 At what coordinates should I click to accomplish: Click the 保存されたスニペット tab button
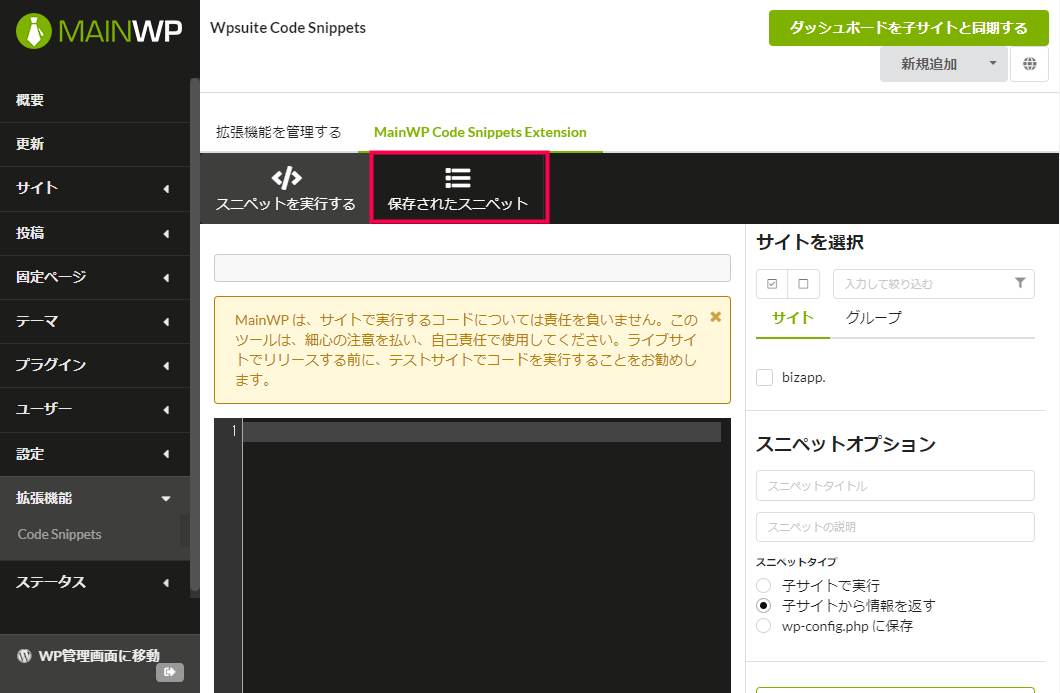point(459,188)
